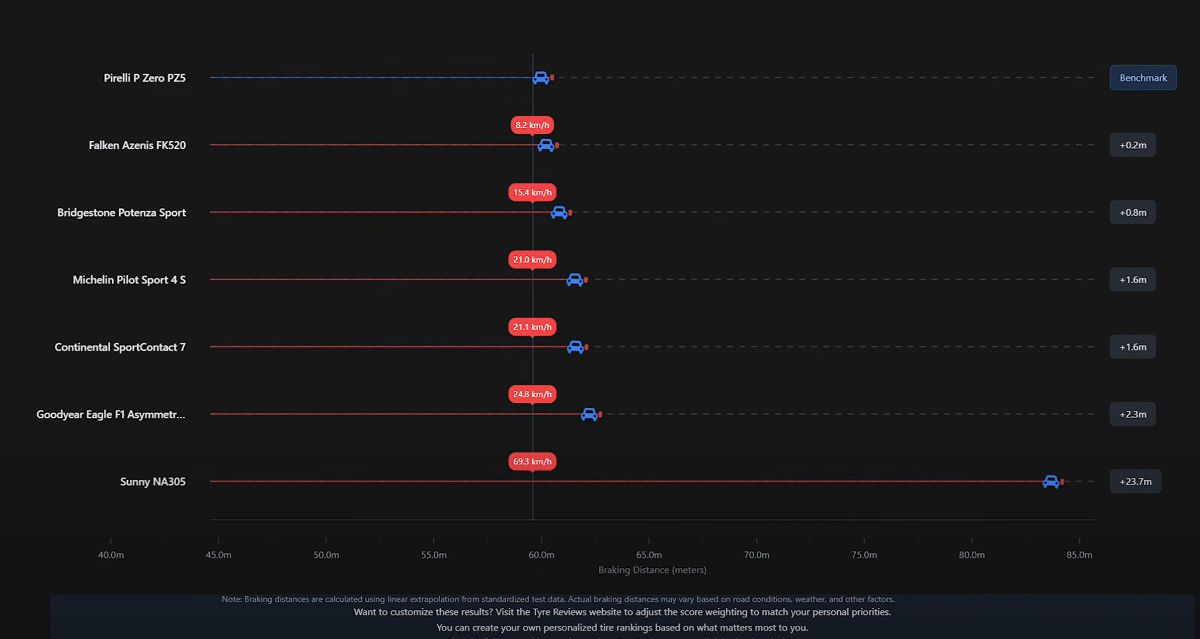This screenshot has width=1200, height=639.
Task: Click the Falken Azenis FK520 car icon
Action: point(546,145)
